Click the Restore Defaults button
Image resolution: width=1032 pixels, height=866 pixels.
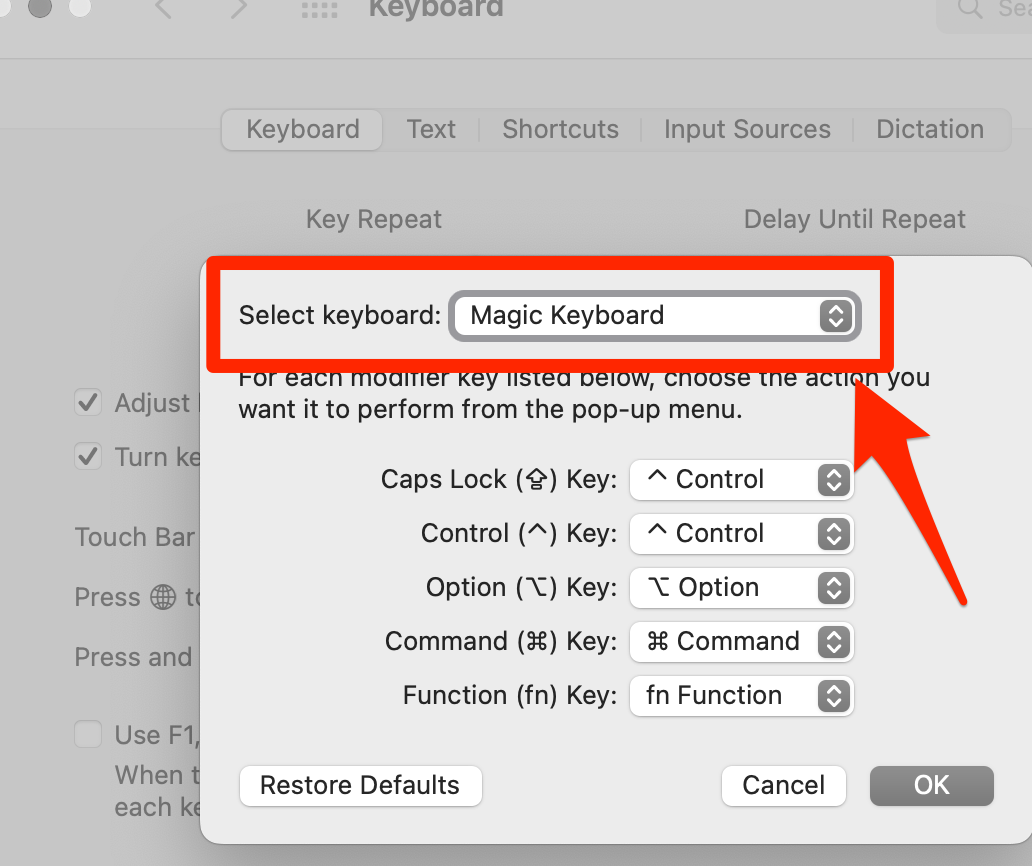[360, 786]
